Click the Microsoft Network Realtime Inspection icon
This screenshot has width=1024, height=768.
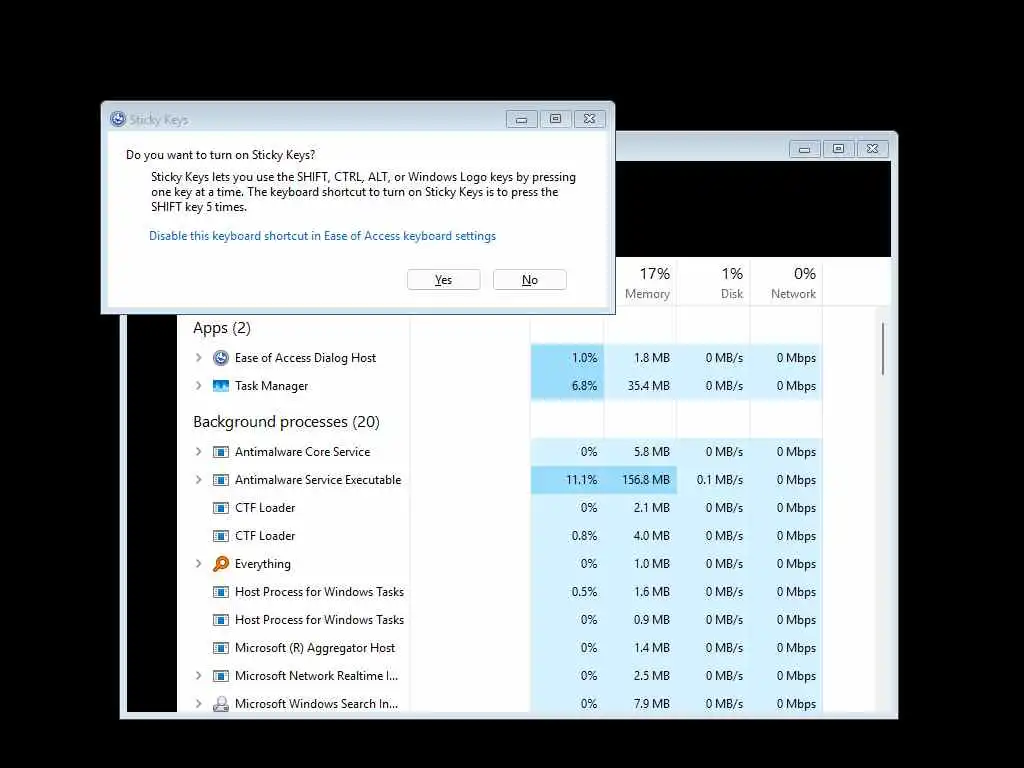tap(221, 676)
